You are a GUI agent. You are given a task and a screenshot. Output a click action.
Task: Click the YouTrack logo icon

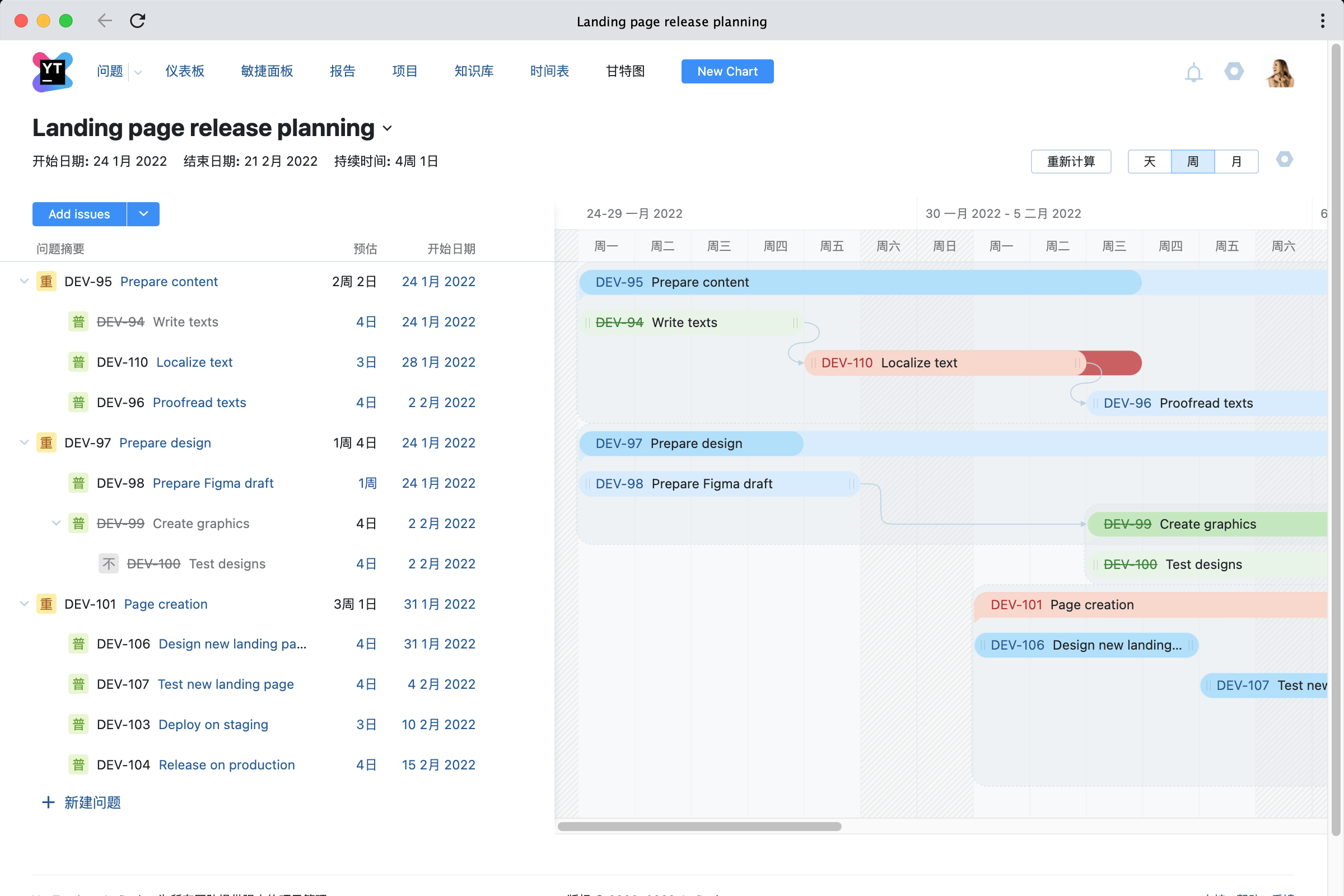pos(52,72)
